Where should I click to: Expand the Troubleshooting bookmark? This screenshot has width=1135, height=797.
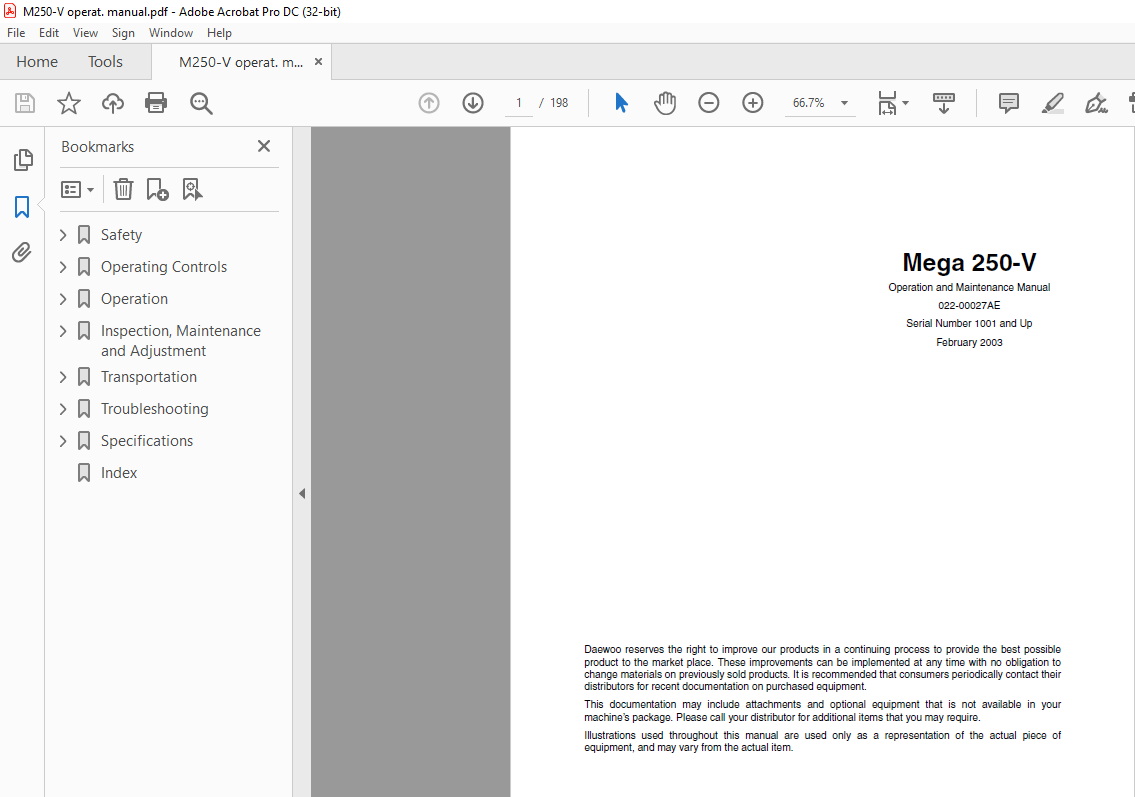pyautogui.click(x=63, y=408)
